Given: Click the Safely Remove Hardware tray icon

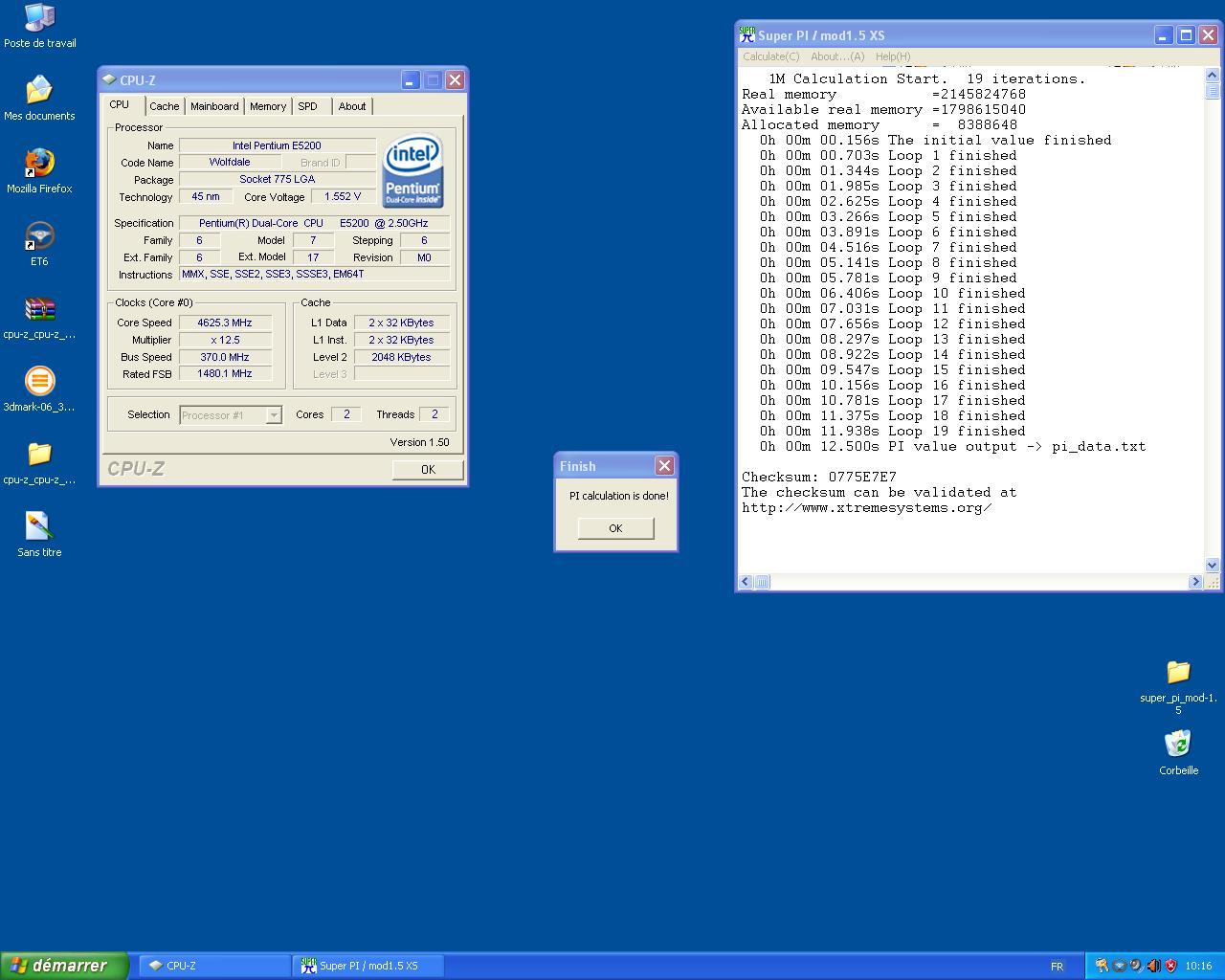Looking at the screenshot, I should (x=1119, y=966).
